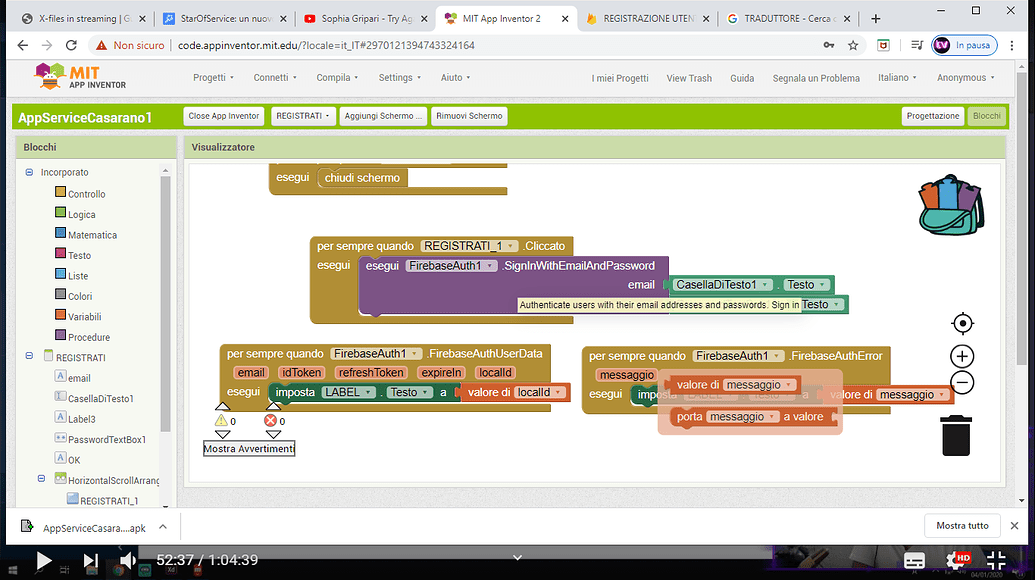Switch to Progettazione view
1035x580 pixels.
coord(933,116)
